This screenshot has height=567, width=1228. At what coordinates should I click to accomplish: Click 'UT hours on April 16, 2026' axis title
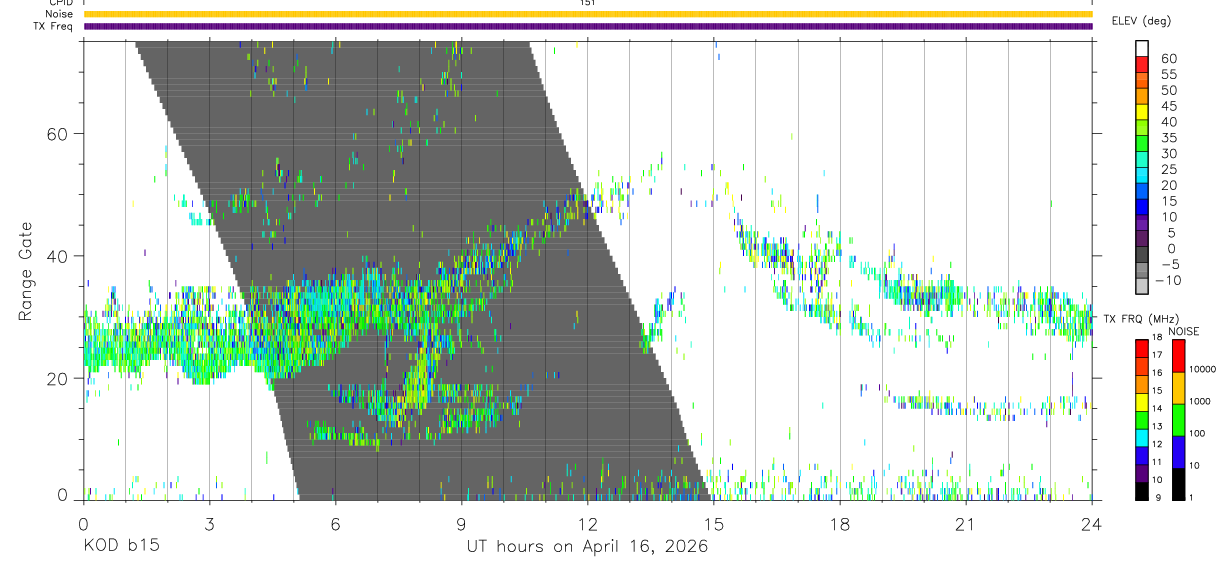click(588, 547)
